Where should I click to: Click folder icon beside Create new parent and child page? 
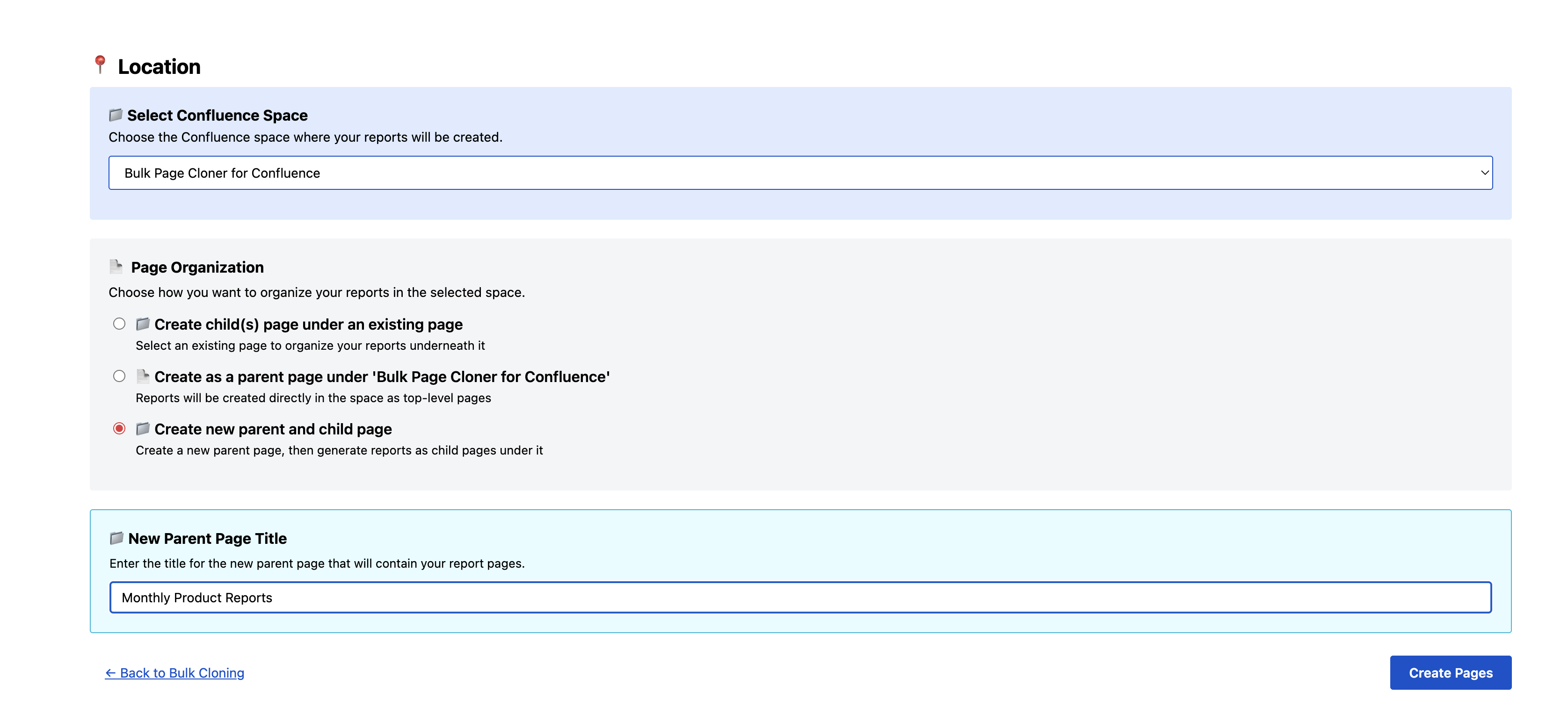[x=143, y=429]
